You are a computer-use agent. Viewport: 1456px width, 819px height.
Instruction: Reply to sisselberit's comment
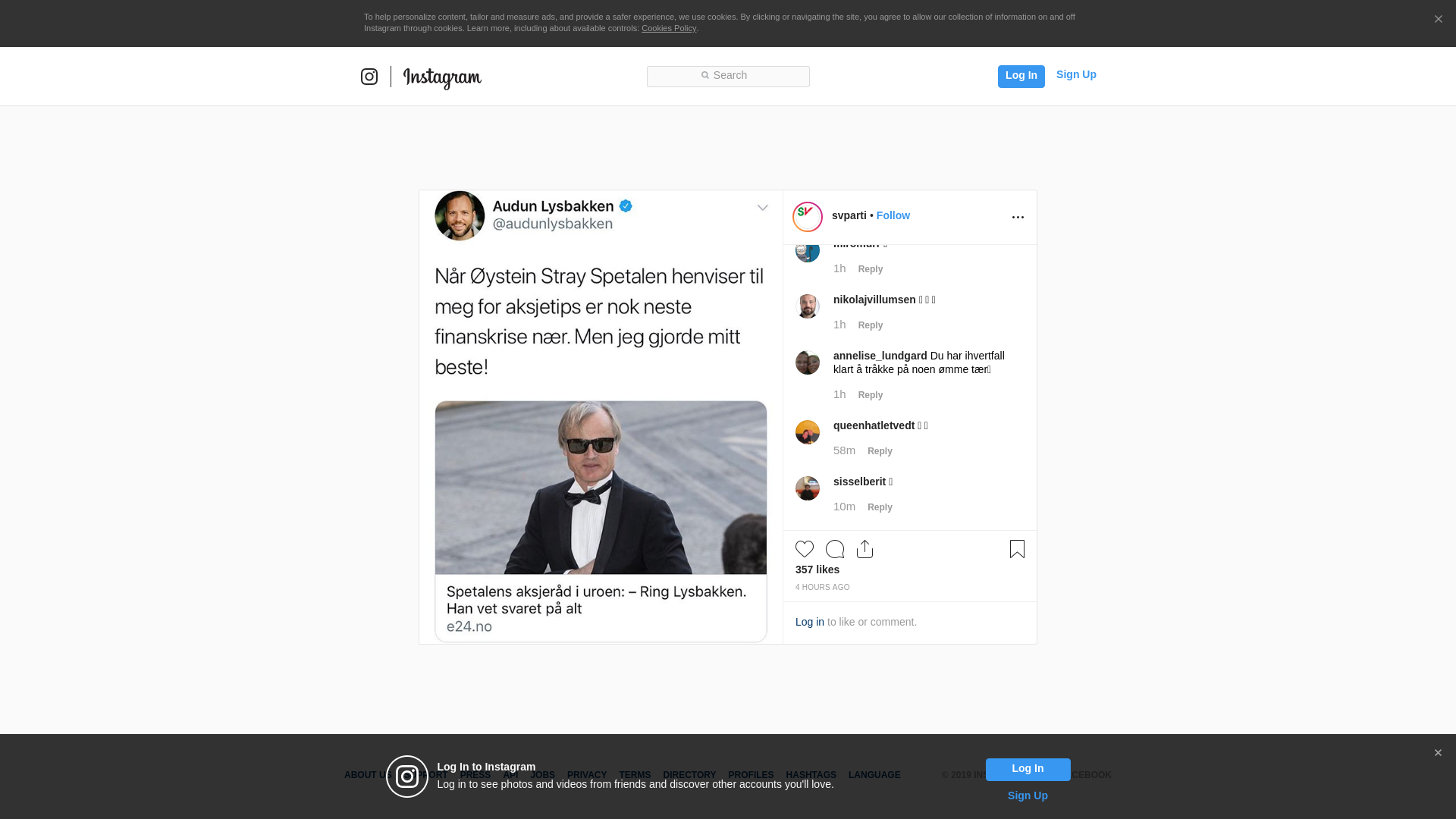[880, 507]
